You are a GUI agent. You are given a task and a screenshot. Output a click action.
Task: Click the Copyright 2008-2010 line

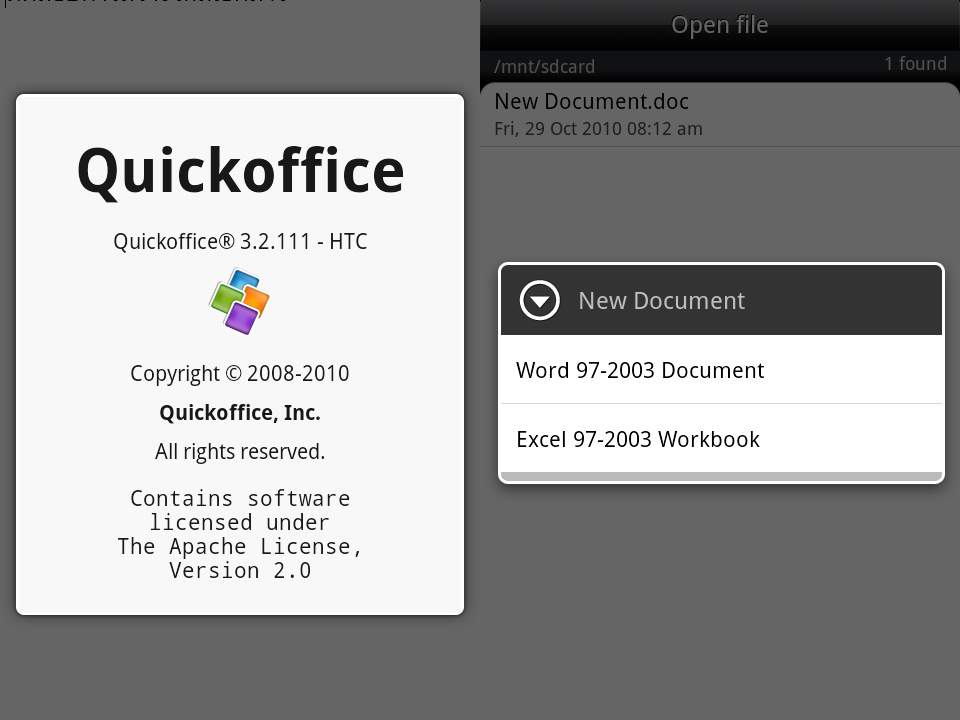point(240,374)
